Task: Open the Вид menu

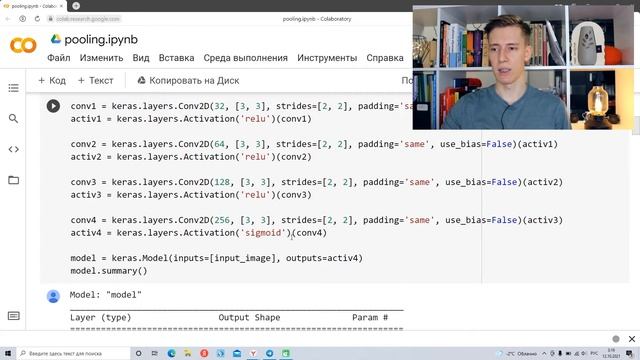Action: [141, 58]
